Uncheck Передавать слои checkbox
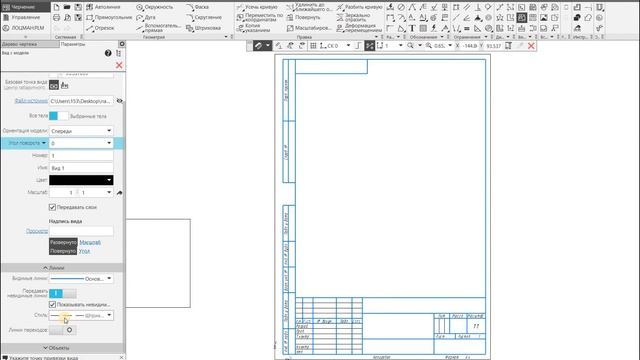 coord(52,207)
